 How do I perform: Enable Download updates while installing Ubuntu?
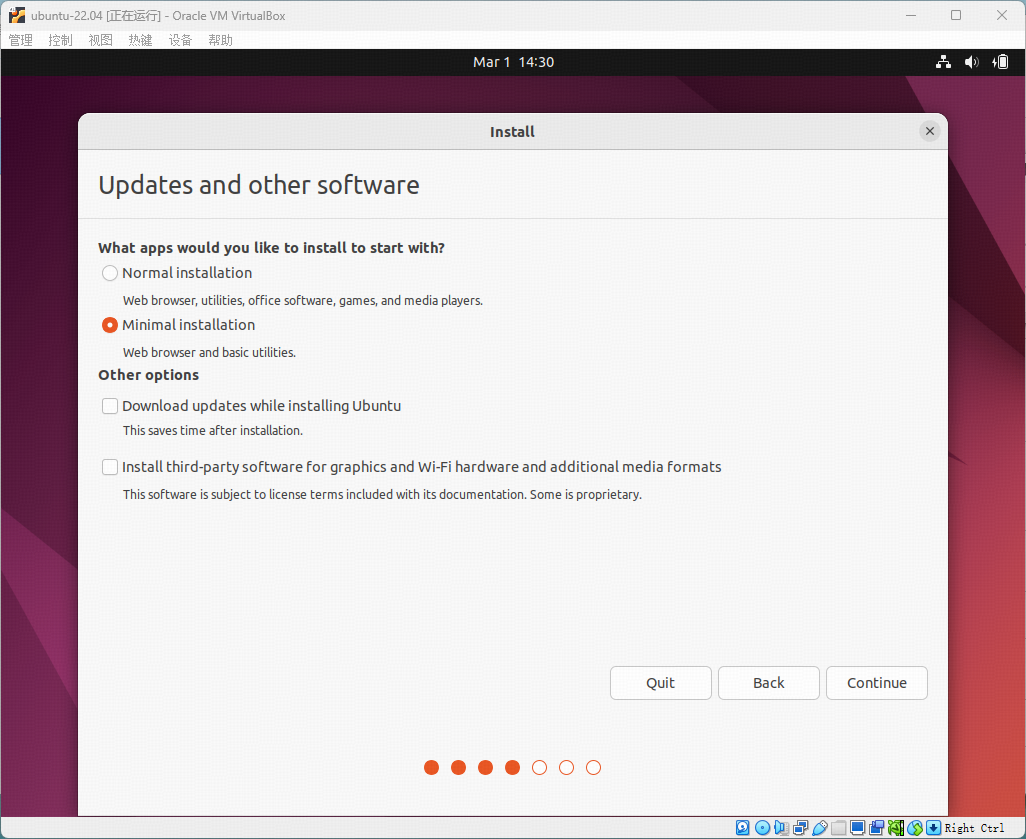tap(110, 406)
